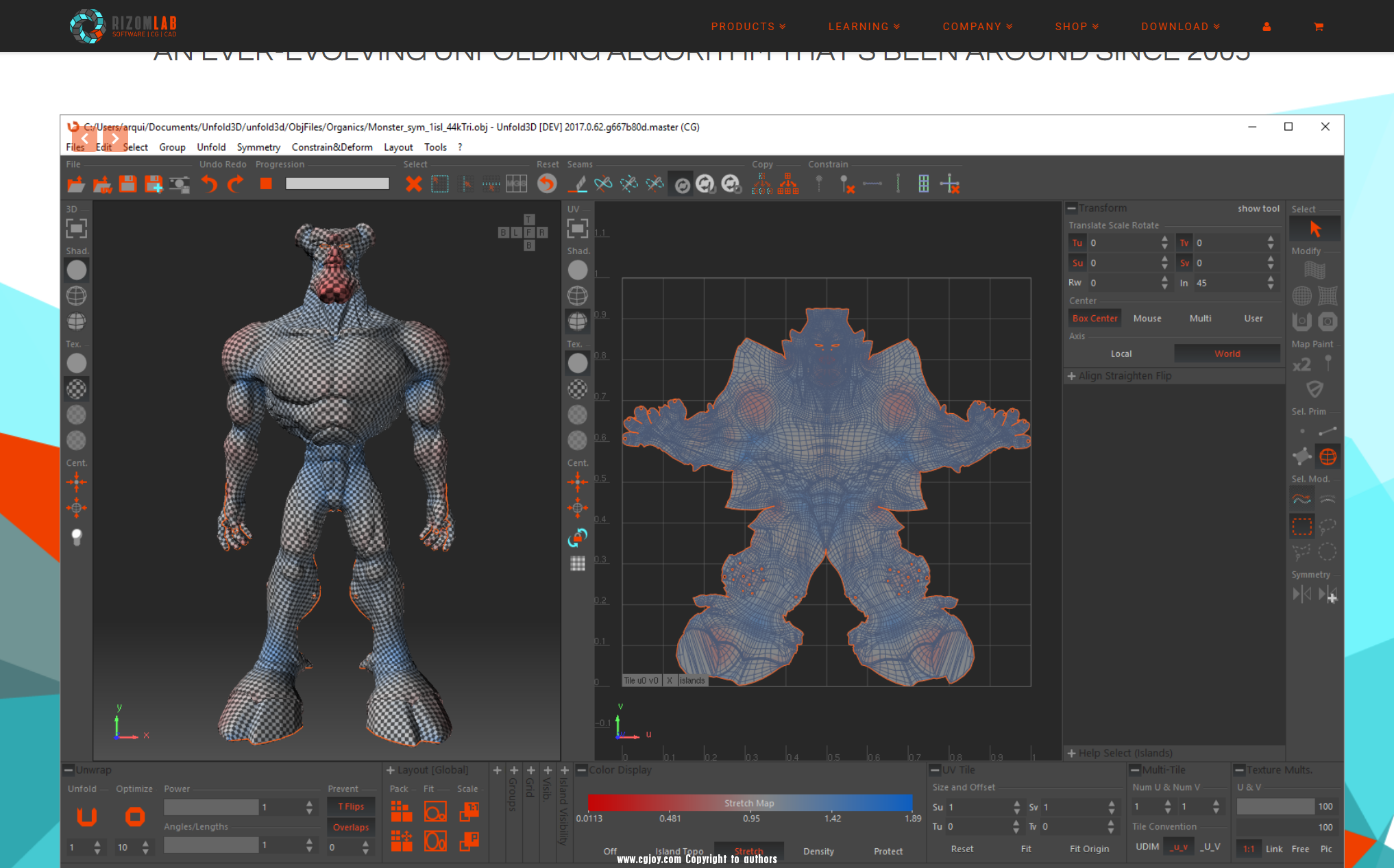1394x868 pixels.
Task: Open the DOWNLOAD nav link
Action: (1180, 27)
